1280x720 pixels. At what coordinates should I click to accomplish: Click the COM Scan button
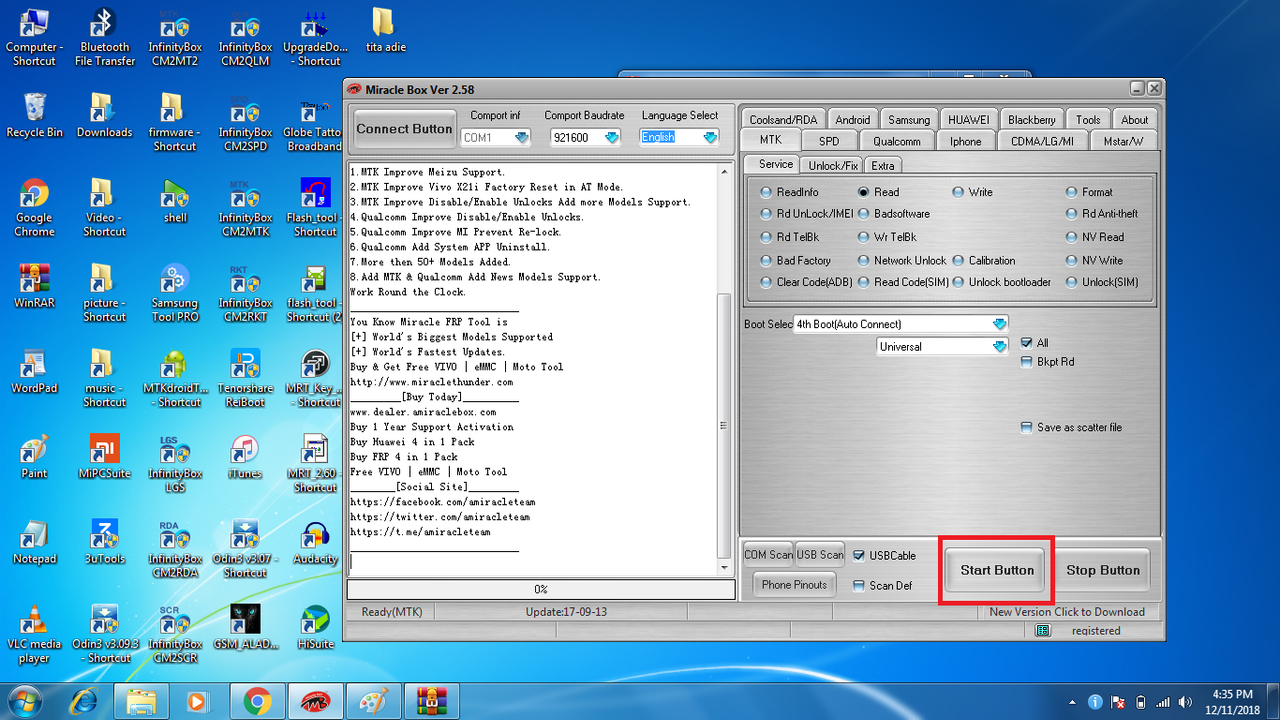click(x=768, y=554)
